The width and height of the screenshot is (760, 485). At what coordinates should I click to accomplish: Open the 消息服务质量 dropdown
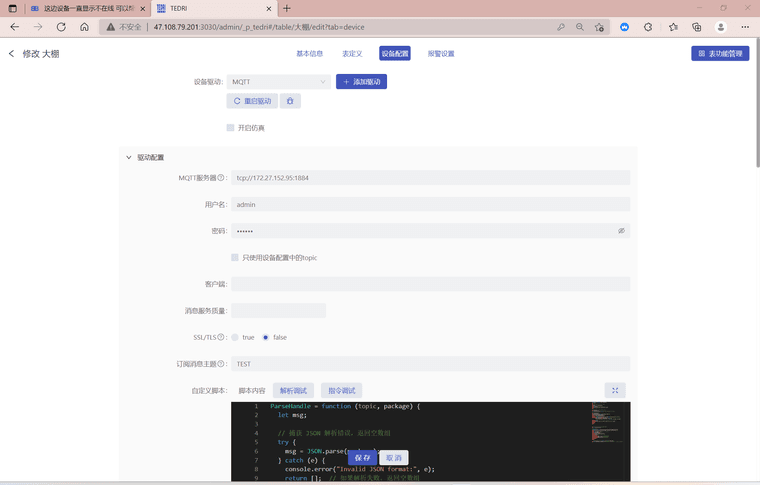click(x=278, y=311)
